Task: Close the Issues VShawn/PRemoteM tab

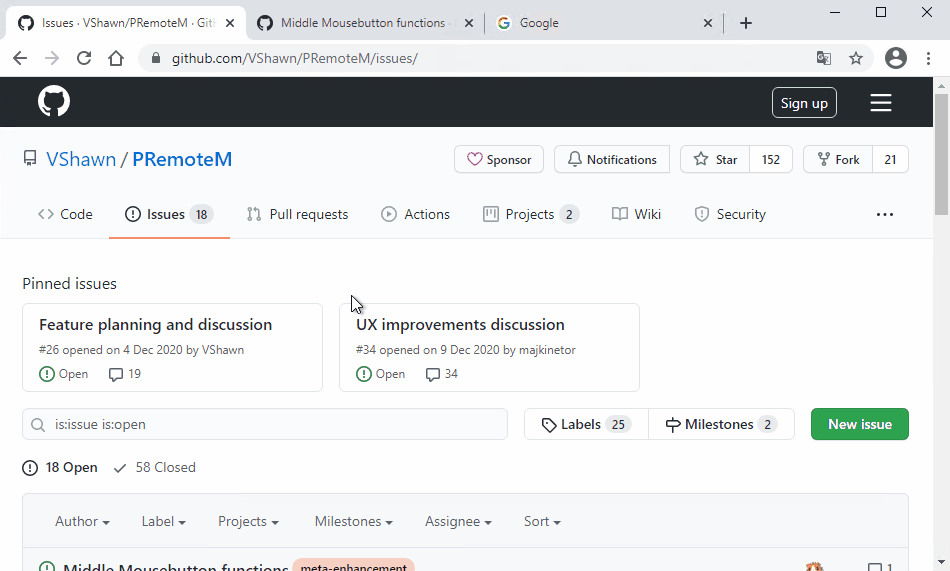Action: coord(230,23)
